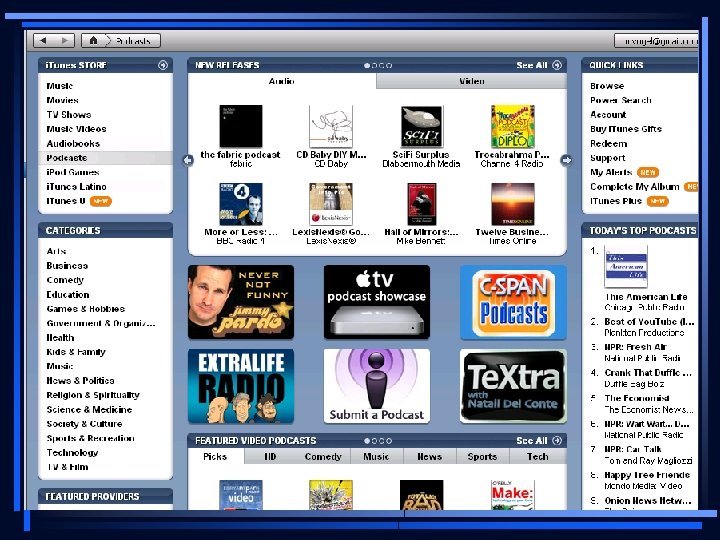Open NPR: Car Talk top podcast
Image resolution: width=720 pixels, height=540 pixels.
pyautogui.click(x=633, y=449)
